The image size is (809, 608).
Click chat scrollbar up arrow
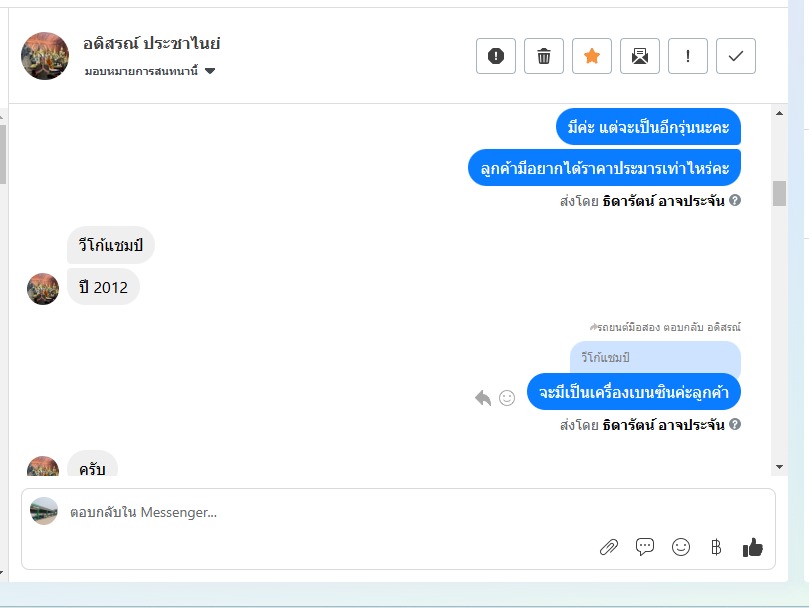point(779,113)
